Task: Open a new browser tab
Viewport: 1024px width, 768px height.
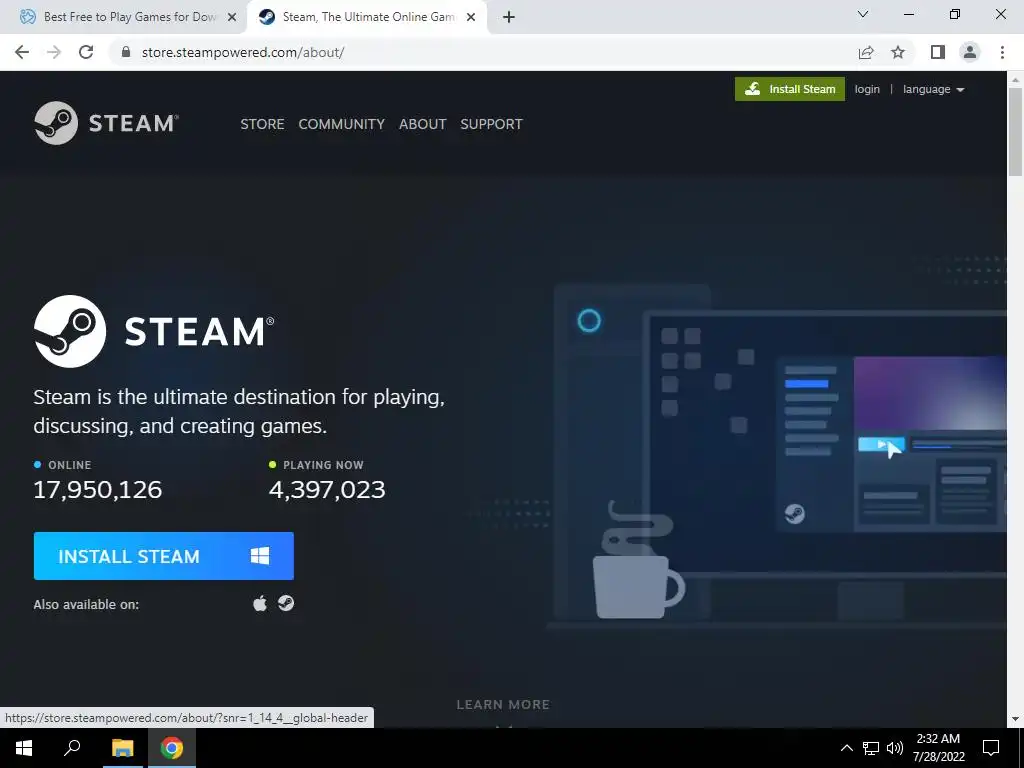Action: tap(509, 18)
